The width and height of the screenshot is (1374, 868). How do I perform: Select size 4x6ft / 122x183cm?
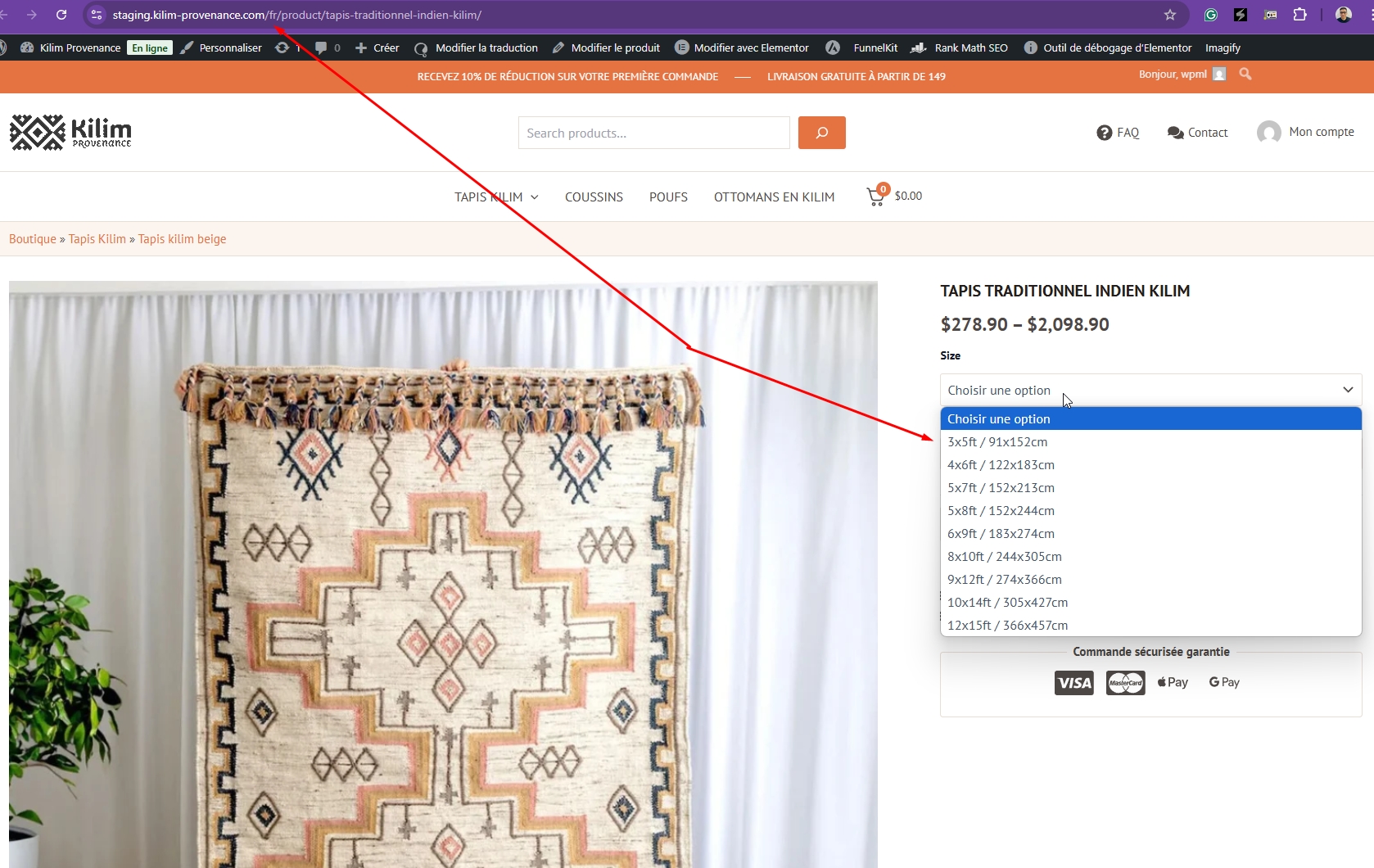point(1150,464)
